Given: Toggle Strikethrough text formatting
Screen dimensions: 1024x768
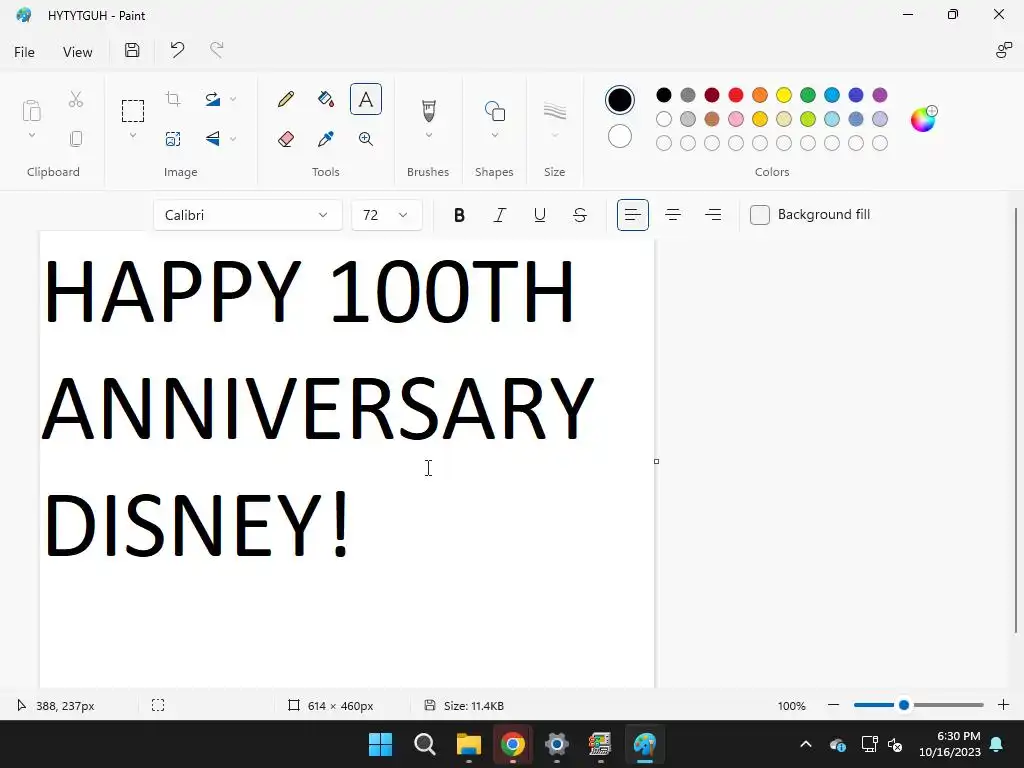Looking at the screenshot, I should click(580, 215).
